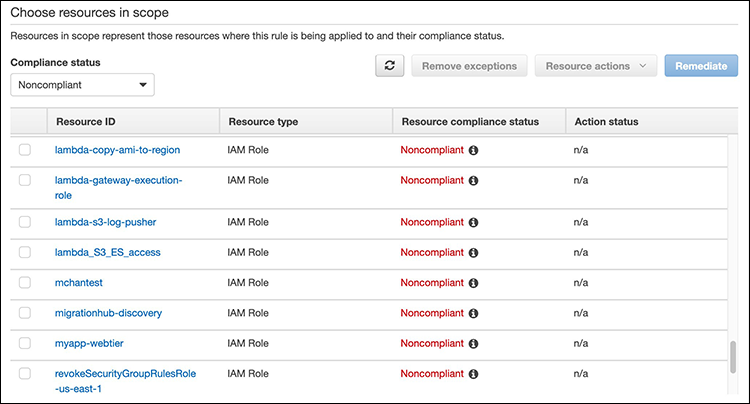The image size is (750, 404).
Task: Expand the Resource actions dropdown
Action: coord(596,66)
